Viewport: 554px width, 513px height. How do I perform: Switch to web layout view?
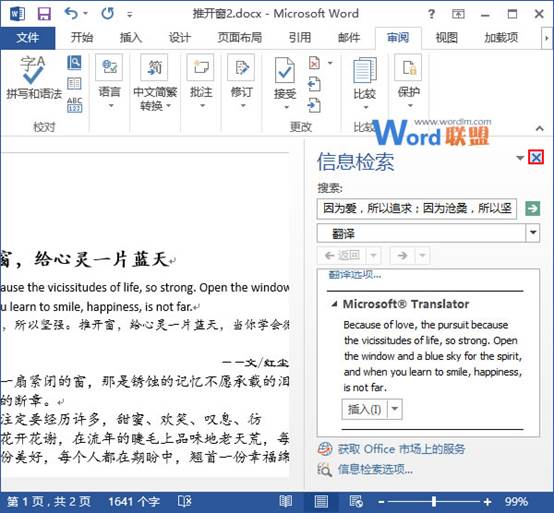pyautogui.click(x=355, y=501)
